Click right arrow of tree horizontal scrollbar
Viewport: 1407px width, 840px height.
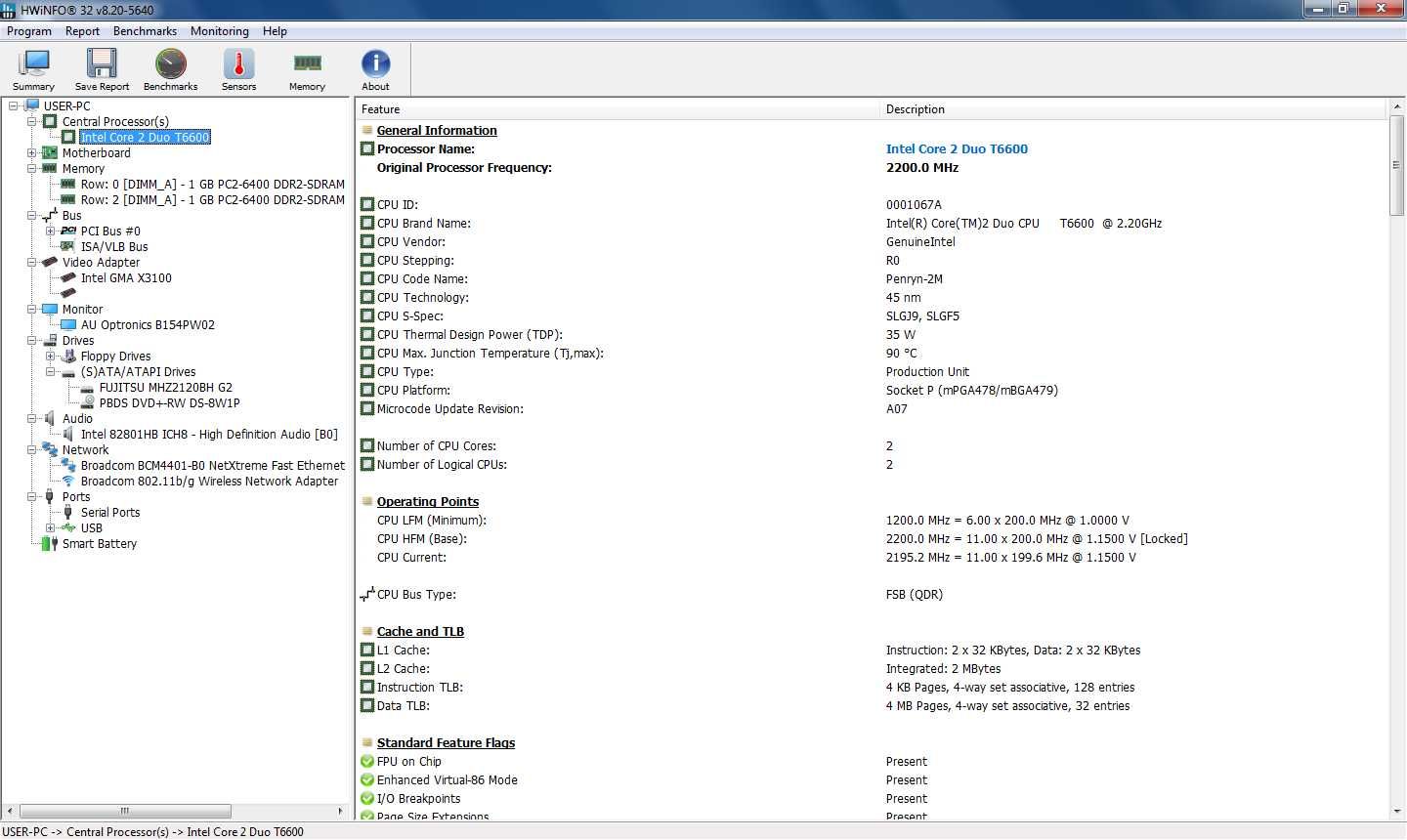point(340,811)
